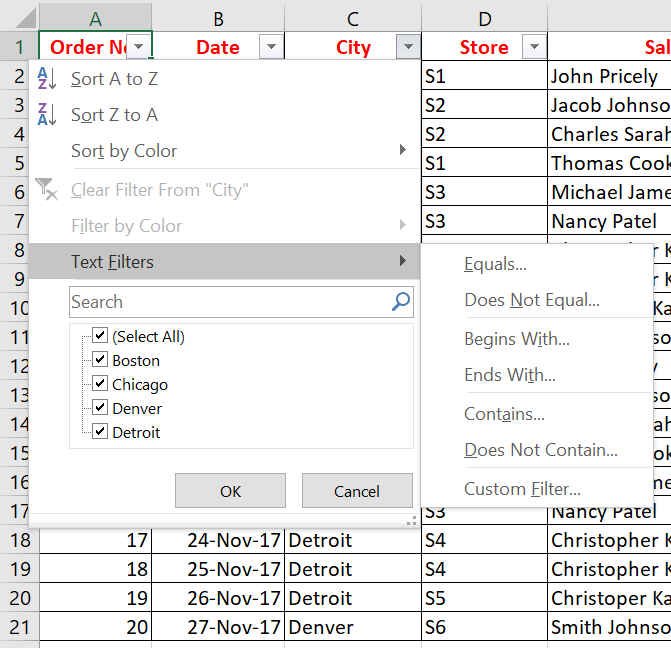Uncheck the (Select All) checkbox
The width and height of the screenshot is (671, 648).
pos(100,336)
